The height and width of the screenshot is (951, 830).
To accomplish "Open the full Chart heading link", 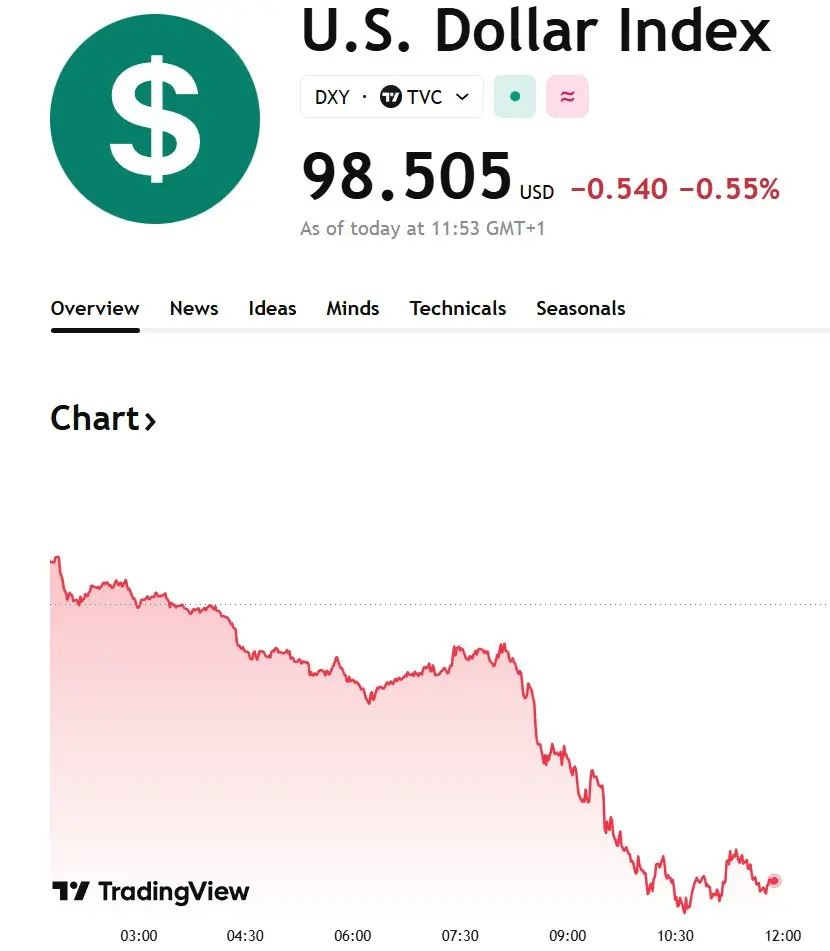I will pyautogui.click(x=95, y=418).
